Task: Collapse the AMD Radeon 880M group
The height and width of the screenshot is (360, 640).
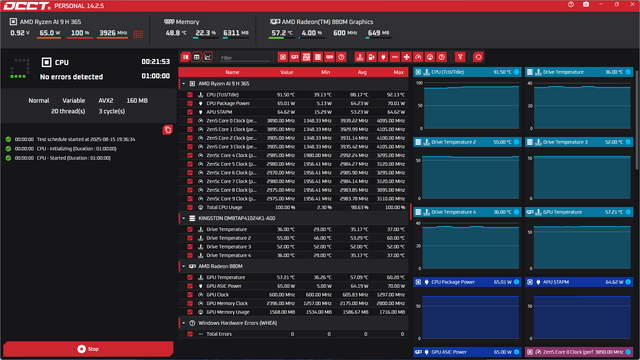Action: point(184,266)
